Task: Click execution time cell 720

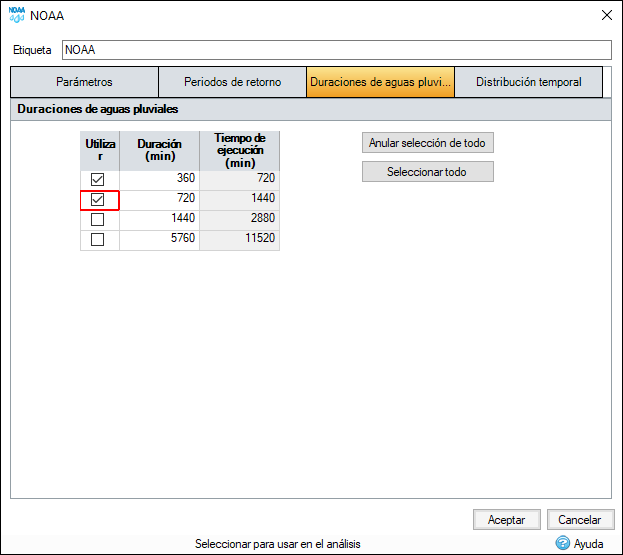Action: (x=240, y=180)
